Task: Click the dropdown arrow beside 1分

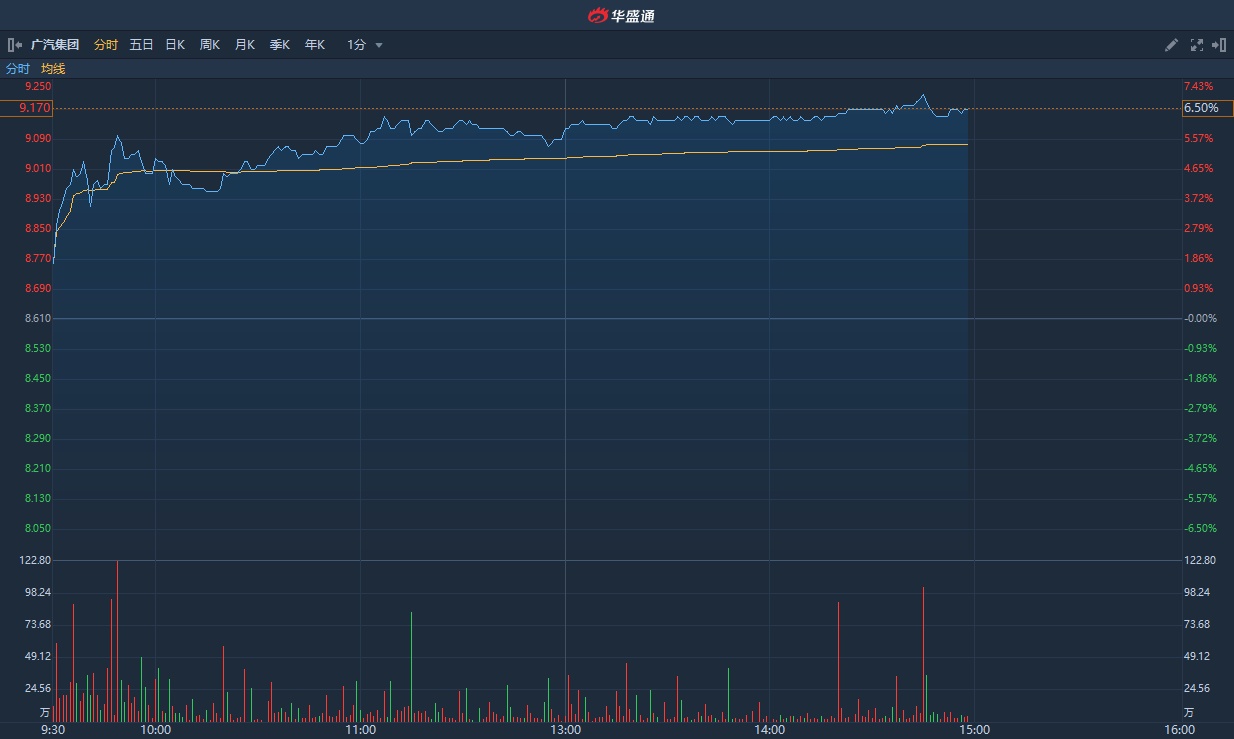Action: 379,45
